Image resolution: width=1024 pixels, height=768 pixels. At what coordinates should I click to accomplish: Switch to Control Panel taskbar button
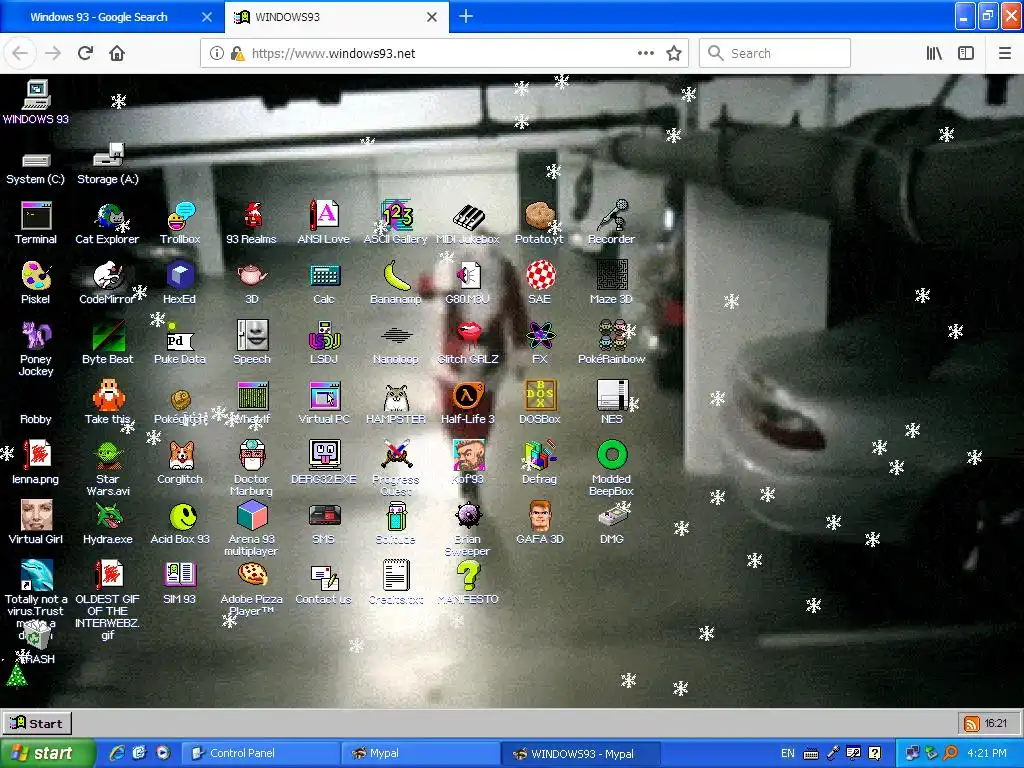[260, 754]
